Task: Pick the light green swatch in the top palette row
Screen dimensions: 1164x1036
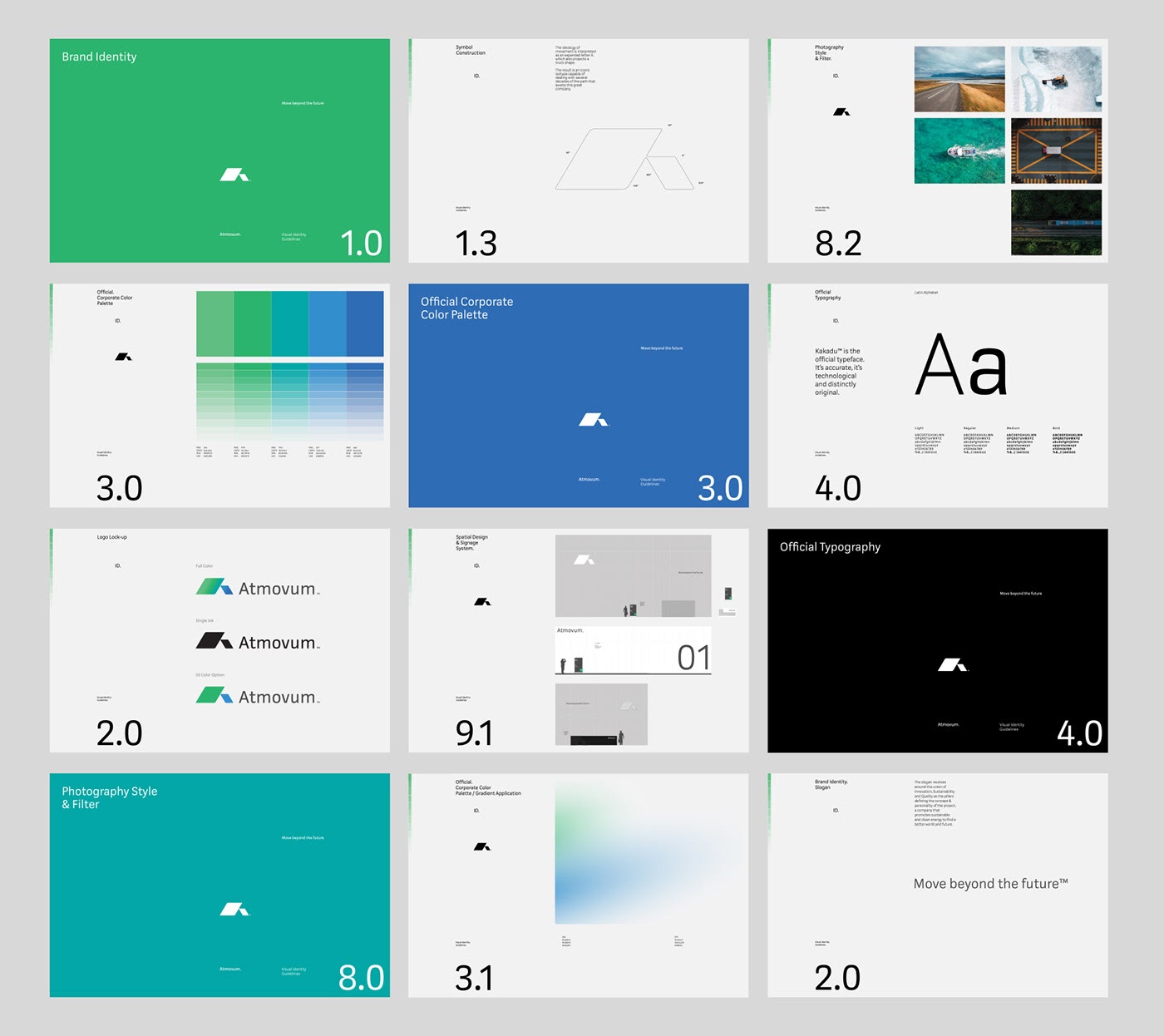Action: pyautogui.click(x=215, y=323)
